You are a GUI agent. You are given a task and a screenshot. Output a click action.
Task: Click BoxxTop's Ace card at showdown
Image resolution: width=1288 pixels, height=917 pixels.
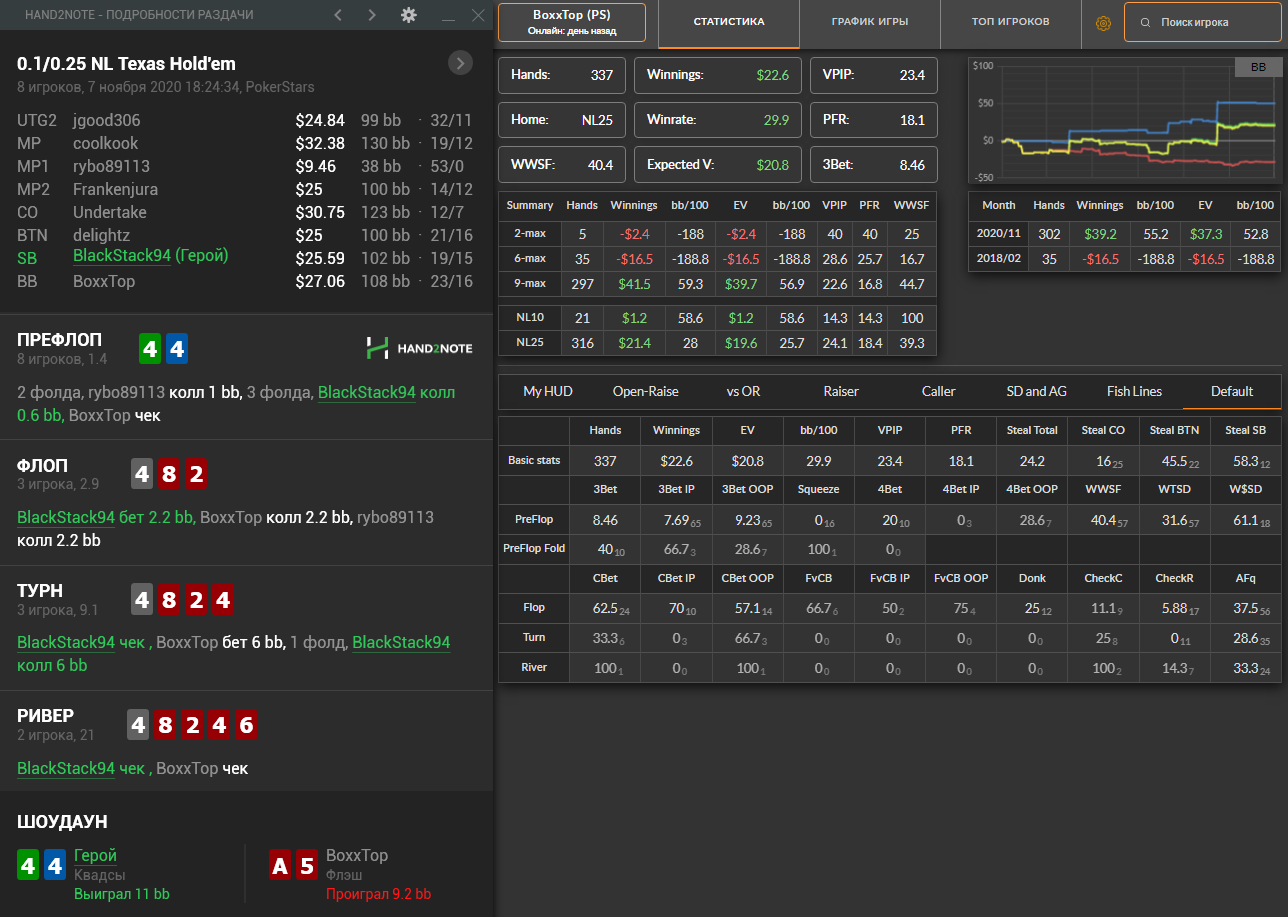tap(280, 865)
